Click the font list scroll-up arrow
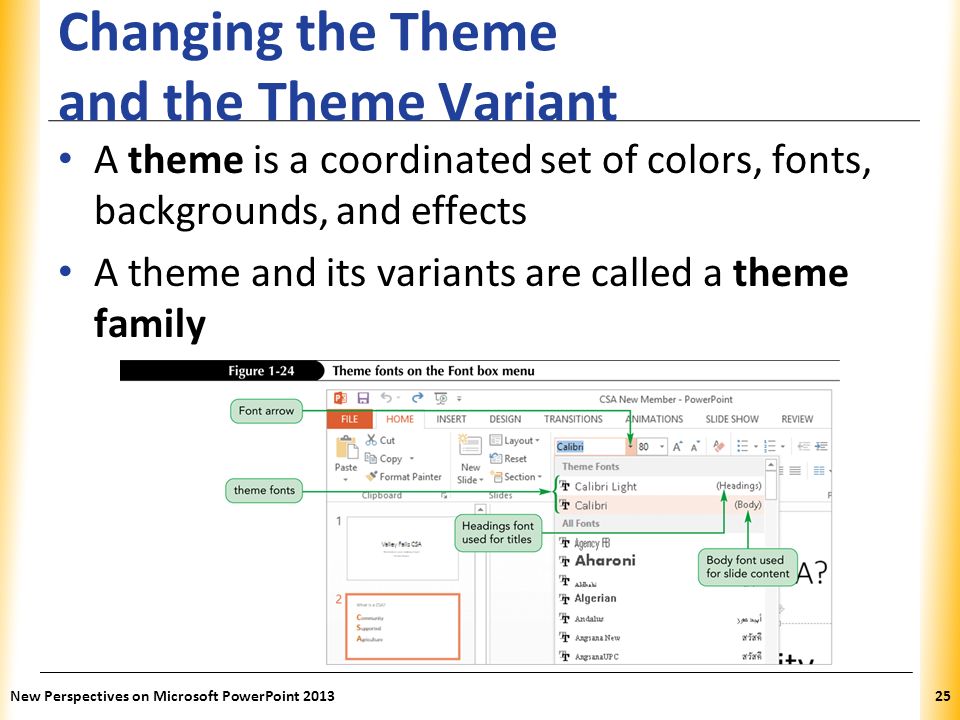The width and height of the screenshot is (960, 720). click(x=771, y=465)
